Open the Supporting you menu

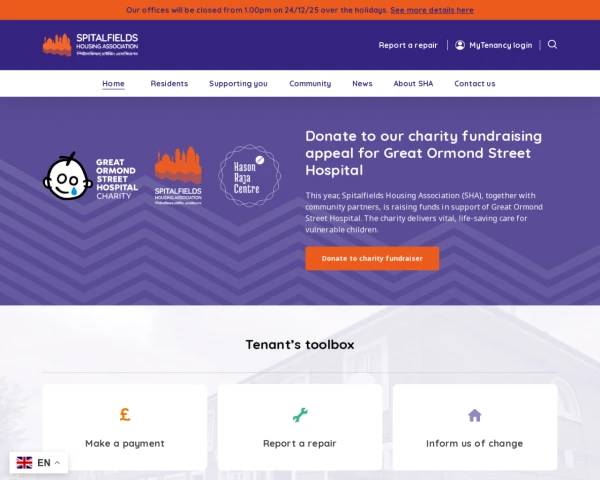(238, 83)
